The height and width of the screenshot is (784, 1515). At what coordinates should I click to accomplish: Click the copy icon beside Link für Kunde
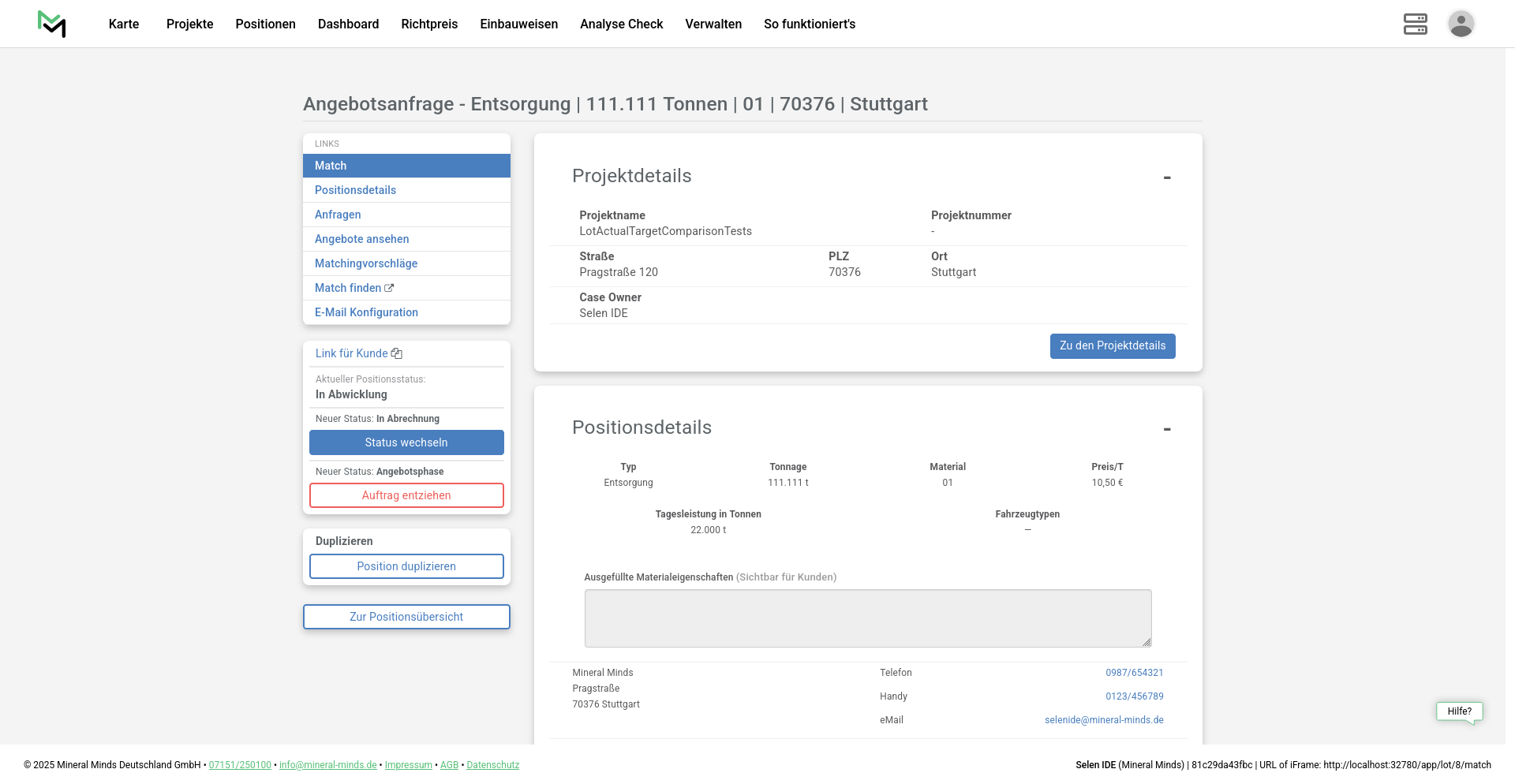coord(397,354)
